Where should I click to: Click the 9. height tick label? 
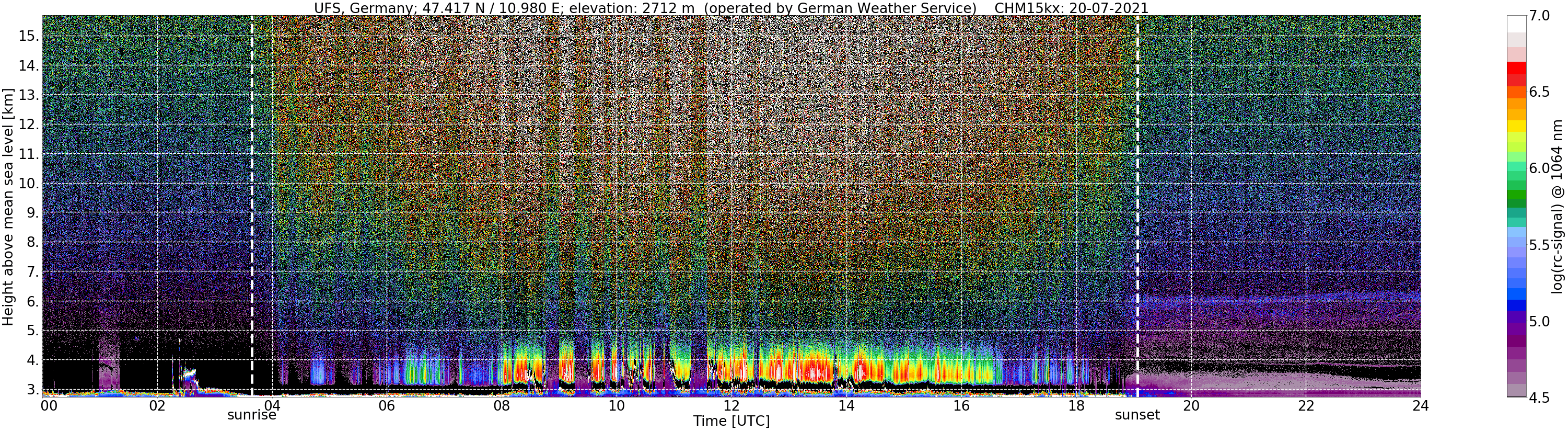coord(32,213)
